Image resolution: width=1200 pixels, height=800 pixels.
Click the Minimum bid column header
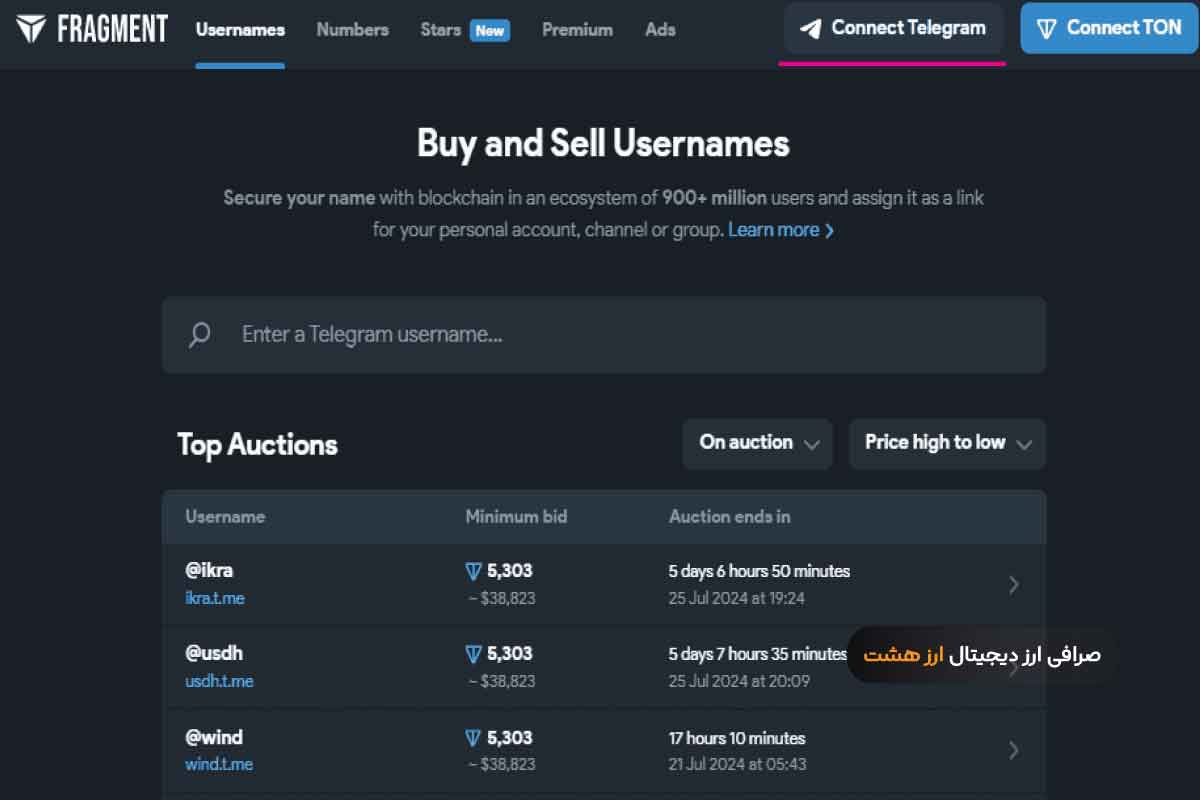click(516, 517)
